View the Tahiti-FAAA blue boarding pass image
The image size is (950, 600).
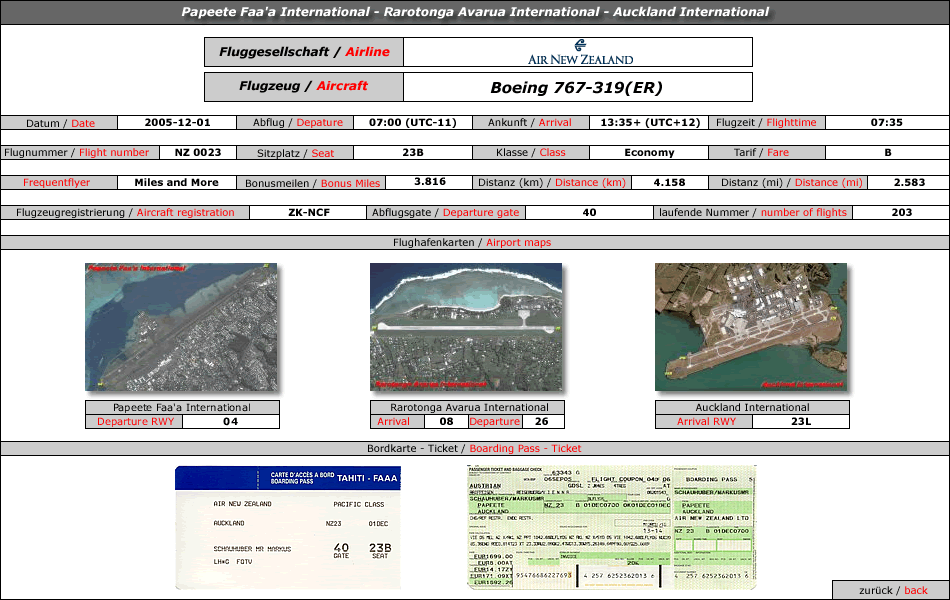(x=288, y=527)
